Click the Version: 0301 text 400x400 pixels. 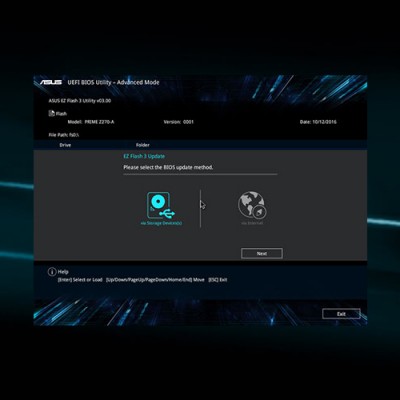click(179, 122)
